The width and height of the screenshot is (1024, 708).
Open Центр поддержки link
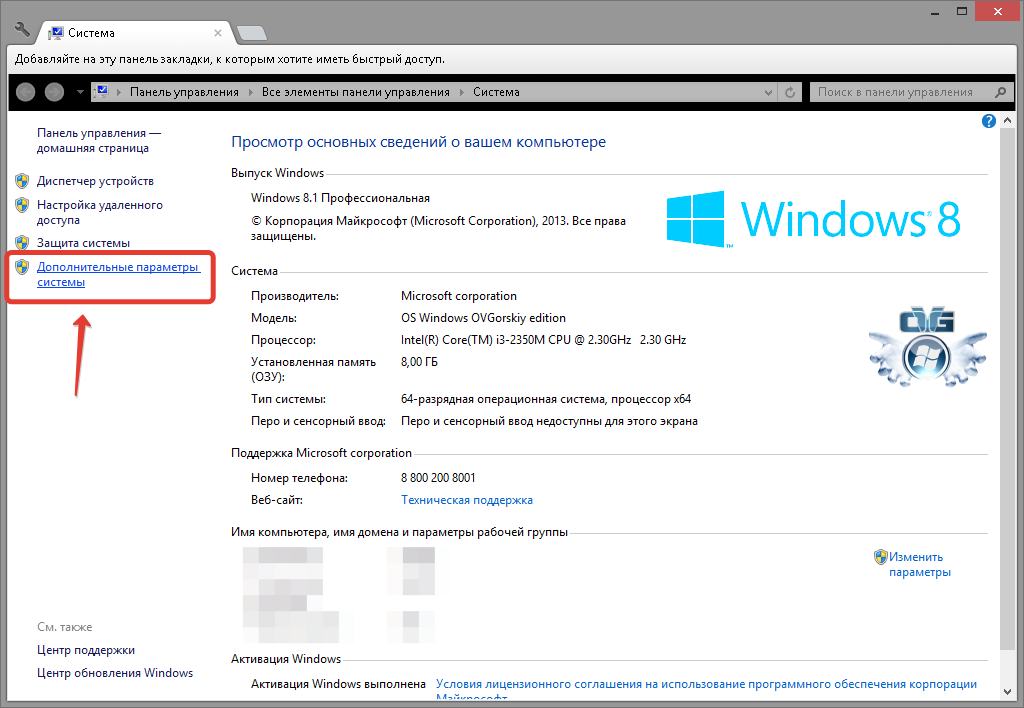coord(86,650)
